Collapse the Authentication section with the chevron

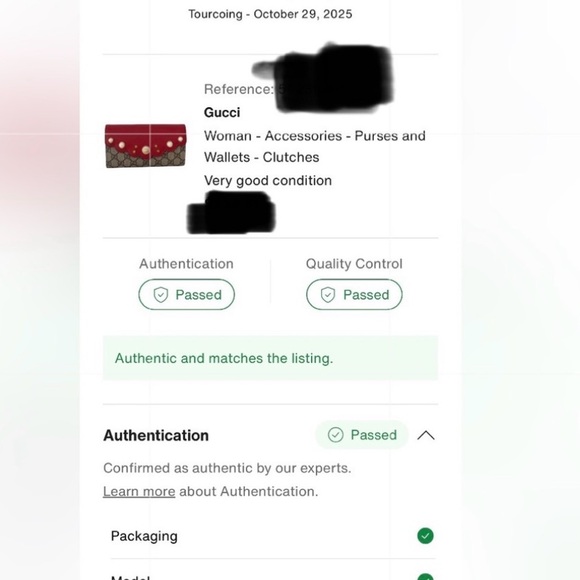coord(426,435)
